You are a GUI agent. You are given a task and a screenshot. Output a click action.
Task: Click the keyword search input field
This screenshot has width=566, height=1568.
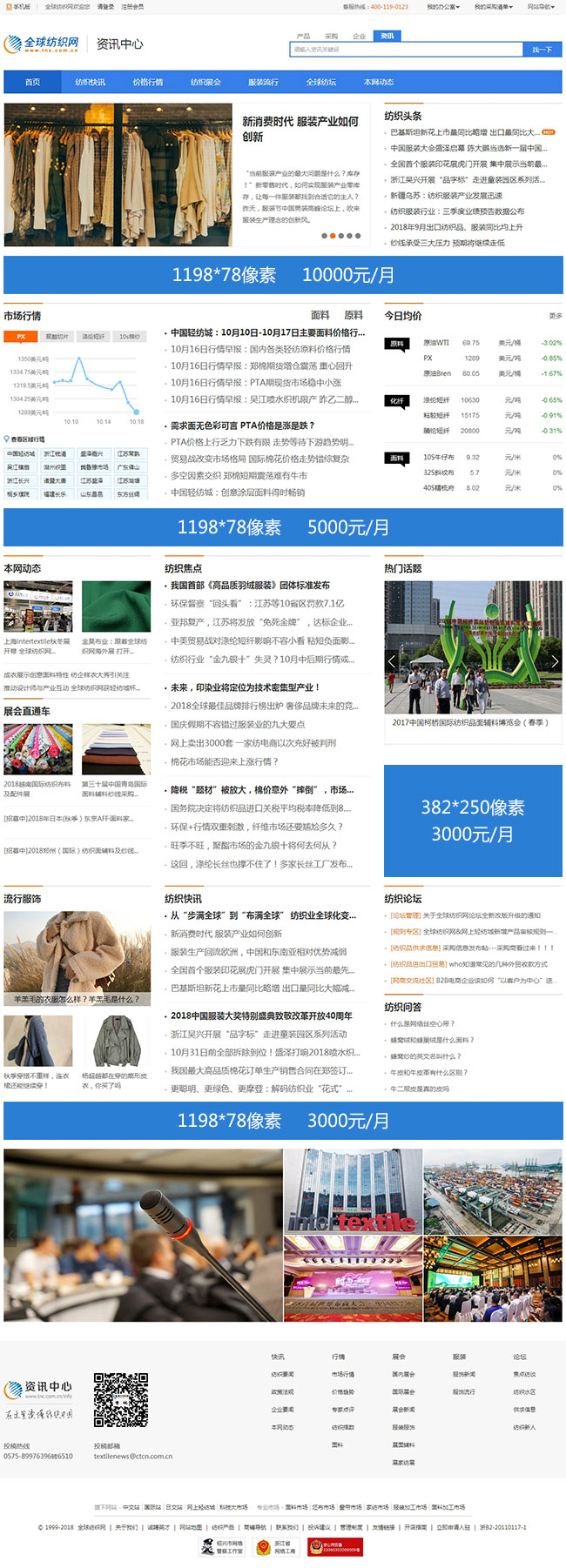[x=405, y=50]
